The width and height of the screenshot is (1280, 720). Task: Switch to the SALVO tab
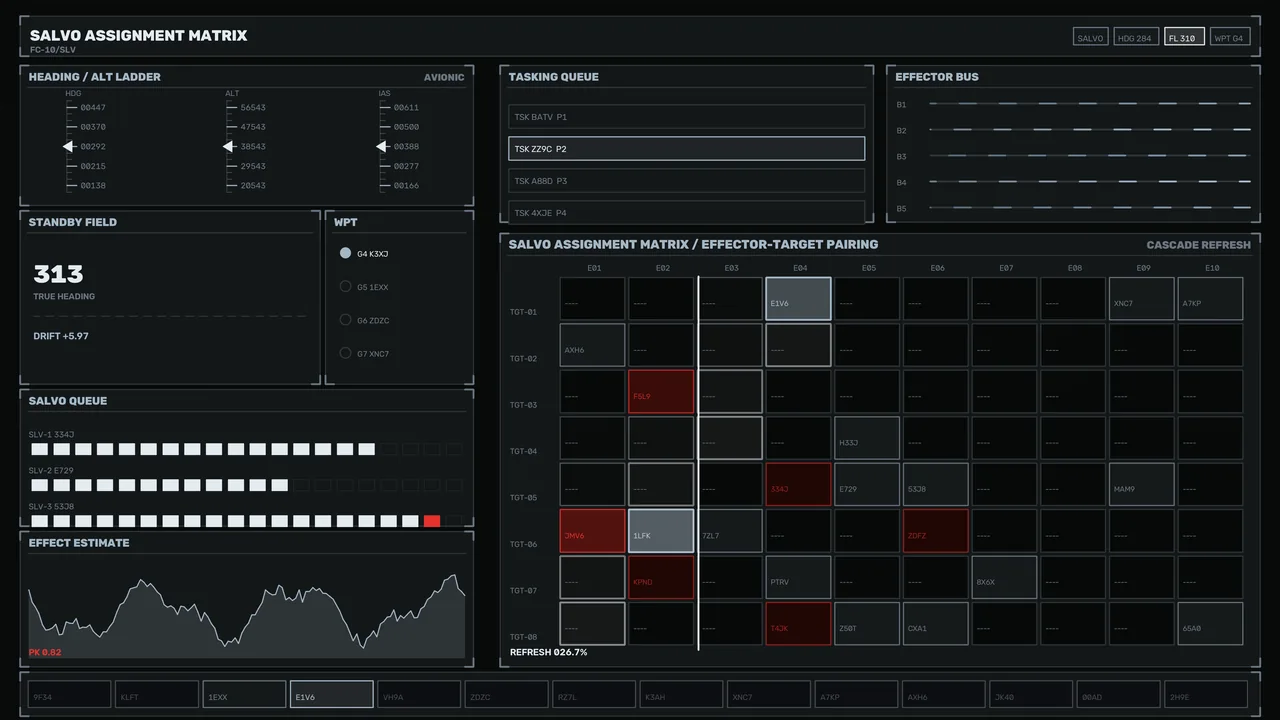coord(1090,37)
